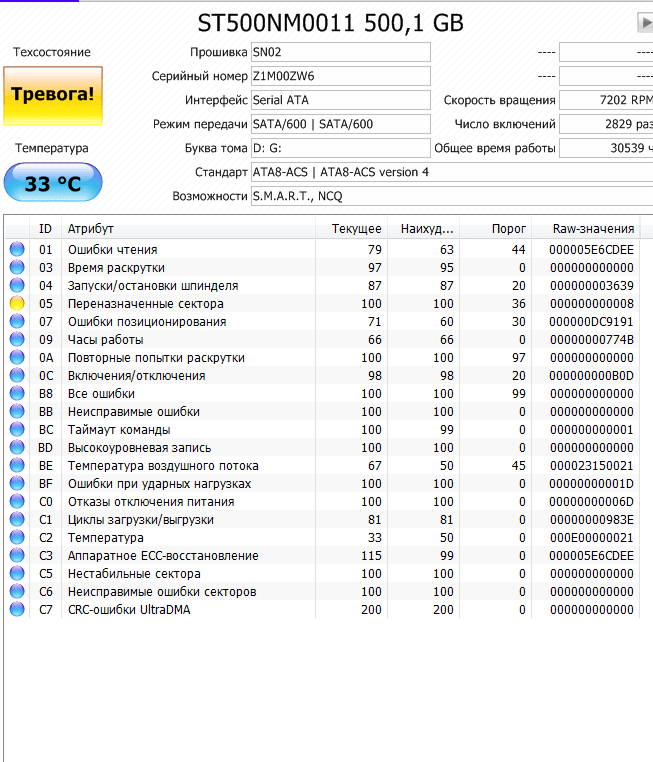
Task: Click the status icon of Все ошибки row
Action: (17, 393)
